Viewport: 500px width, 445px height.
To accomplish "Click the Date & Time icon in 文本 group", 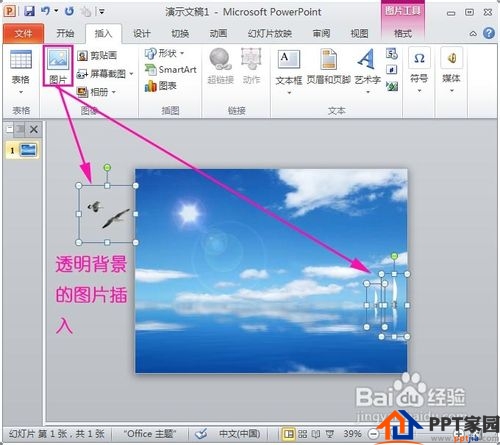I will pyautogui.click(x=392, y=54).
